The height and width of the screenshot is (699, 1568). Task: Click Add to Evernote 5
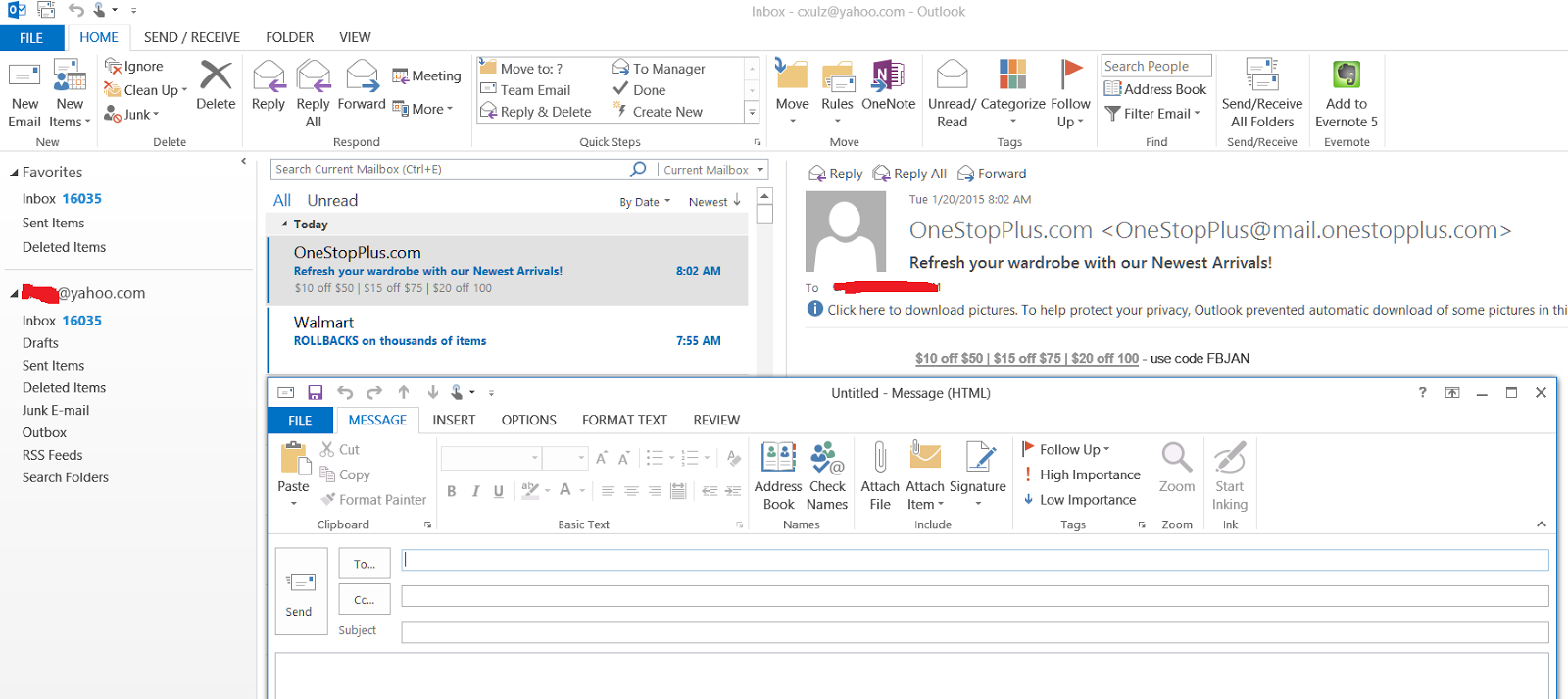[x=1347, y=93]
